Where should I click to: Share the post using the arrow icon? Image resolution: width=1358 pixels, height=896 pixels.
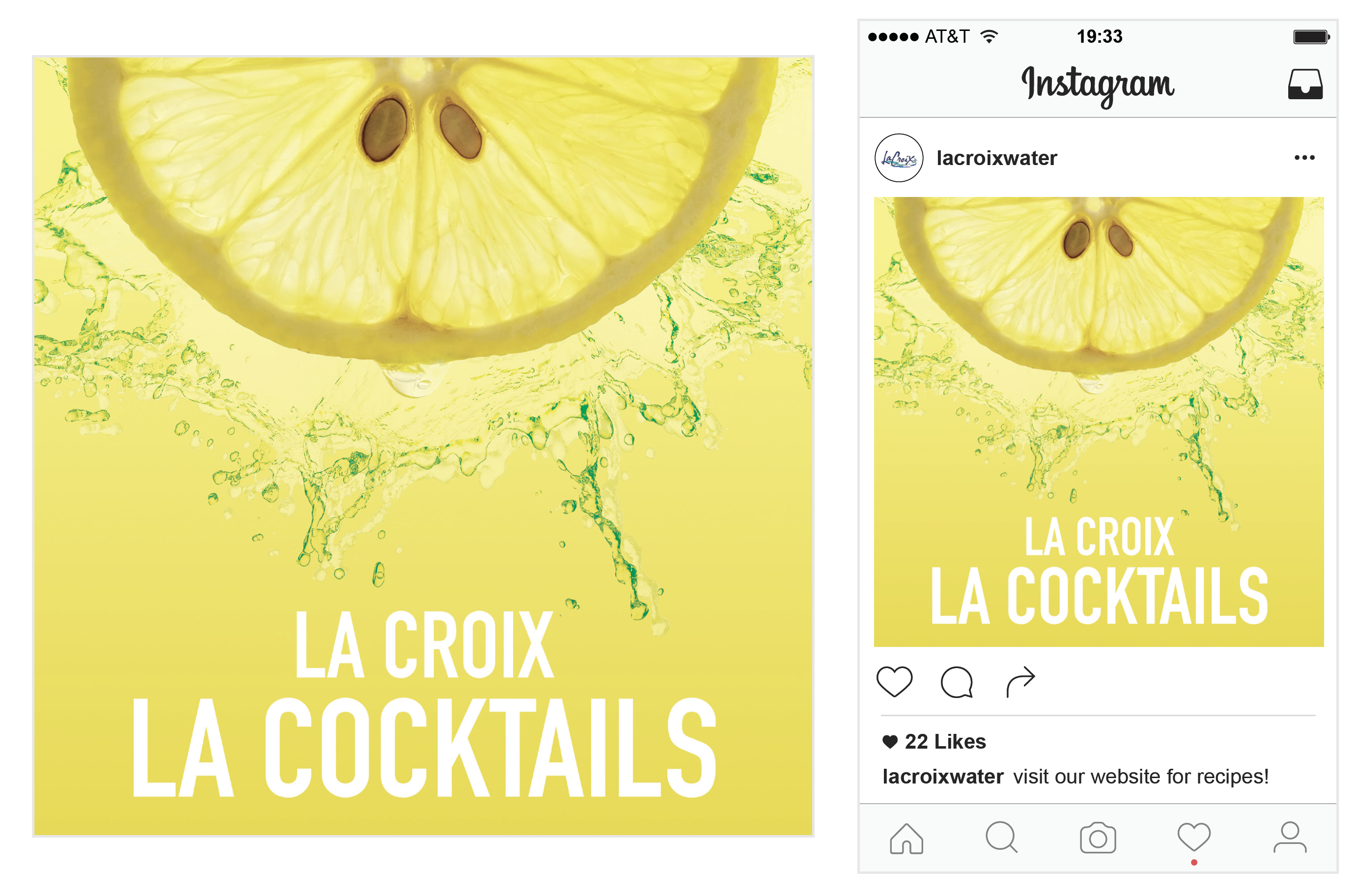coord(1021,682)
